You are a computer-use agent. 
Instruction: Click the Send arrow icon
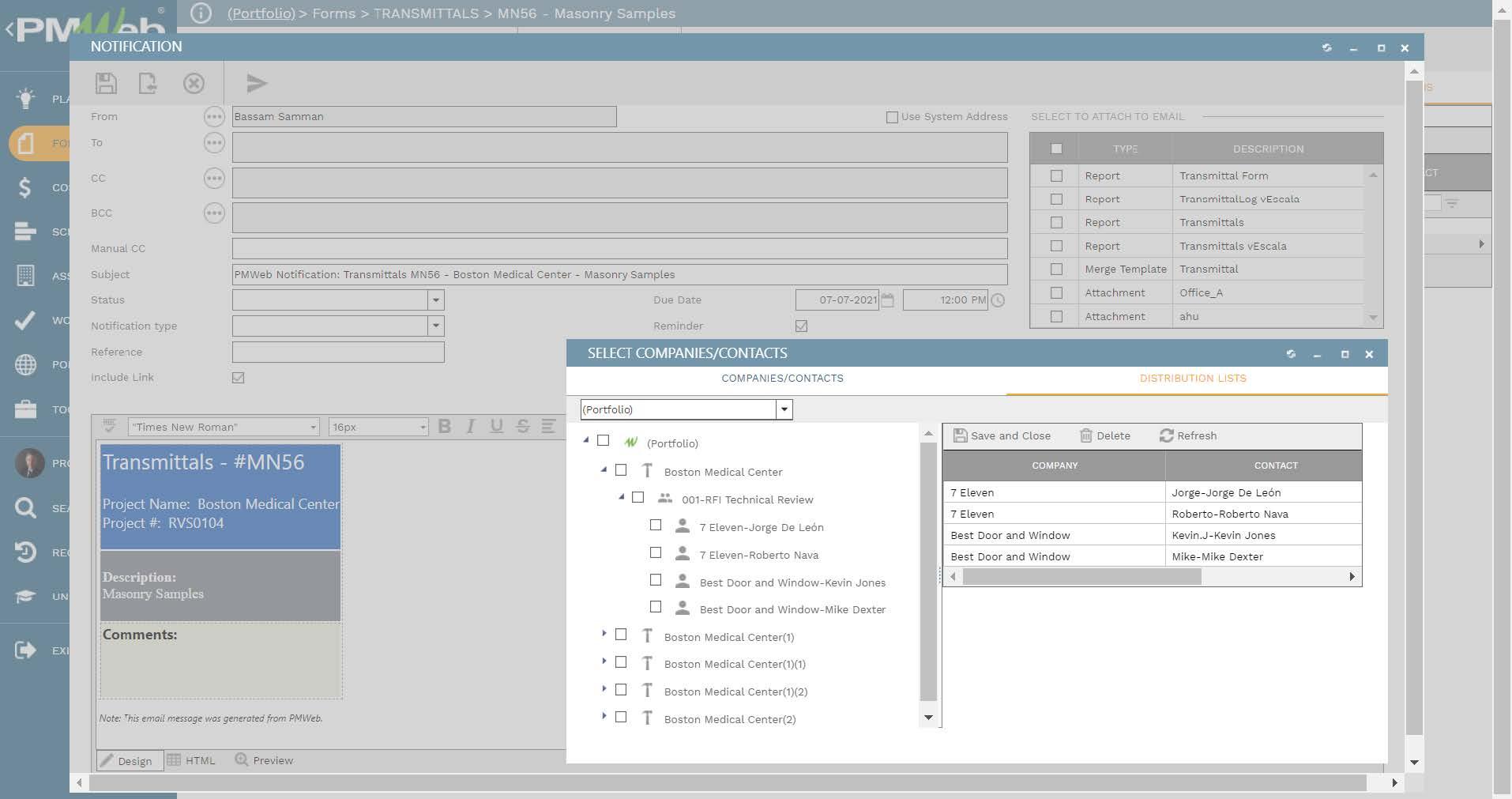[x=257, y=83]
